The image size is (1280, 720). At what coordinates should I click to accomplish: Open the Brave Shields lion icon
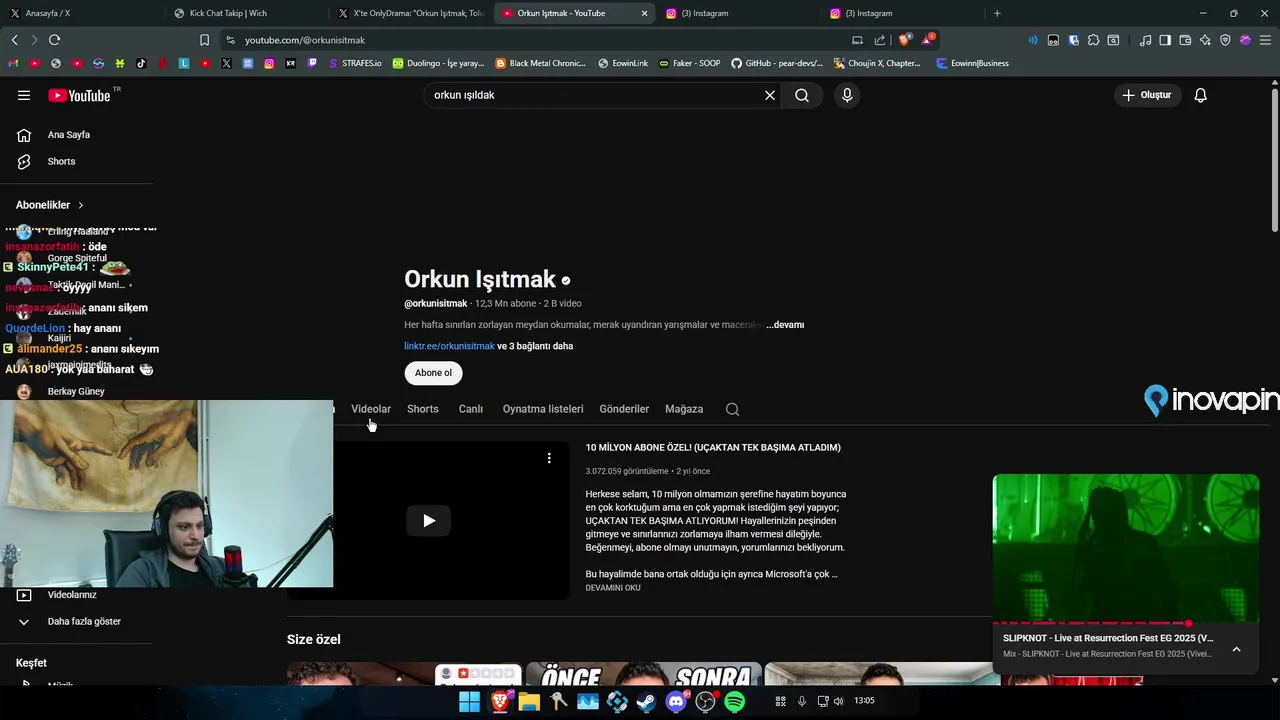pyautogui.click(x=905, y=40)
